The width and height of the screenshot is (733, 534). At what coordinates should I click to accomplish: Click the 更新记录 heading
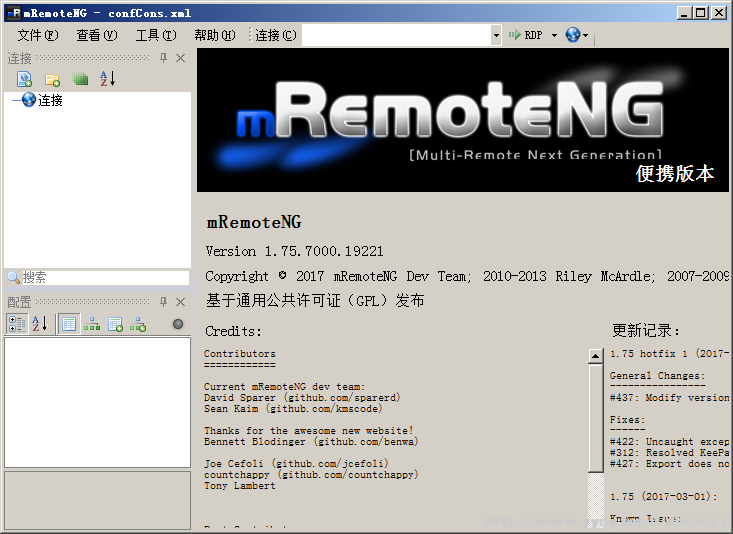646,331
